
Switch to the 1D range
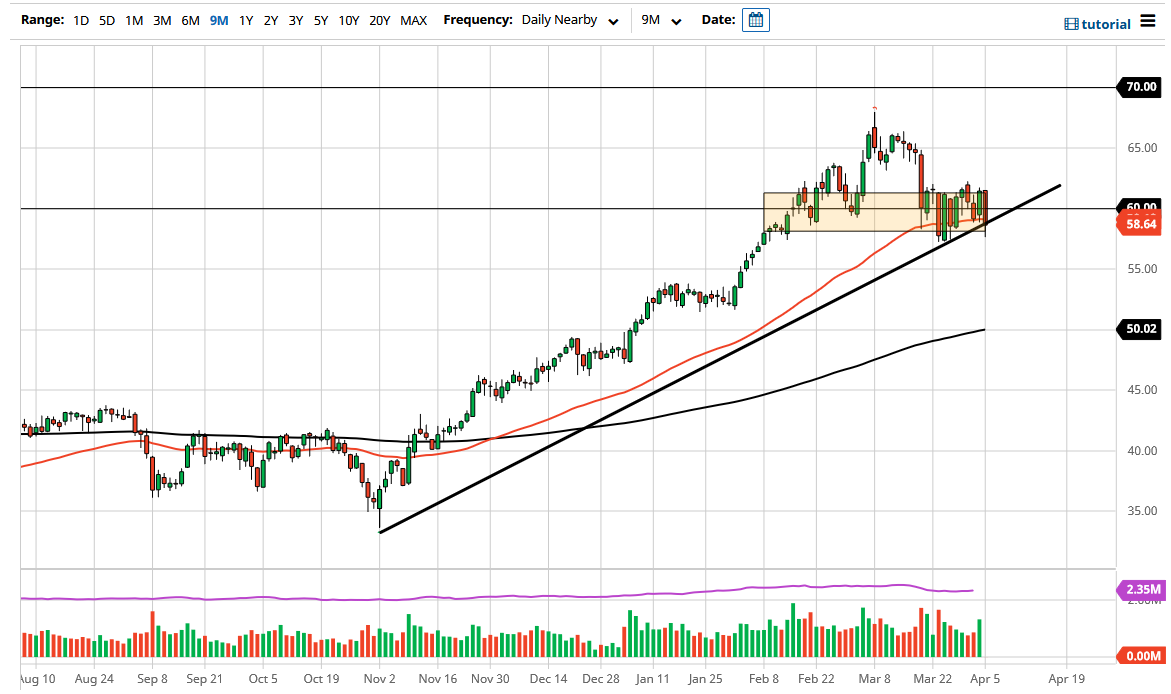[x=81, y=19]
